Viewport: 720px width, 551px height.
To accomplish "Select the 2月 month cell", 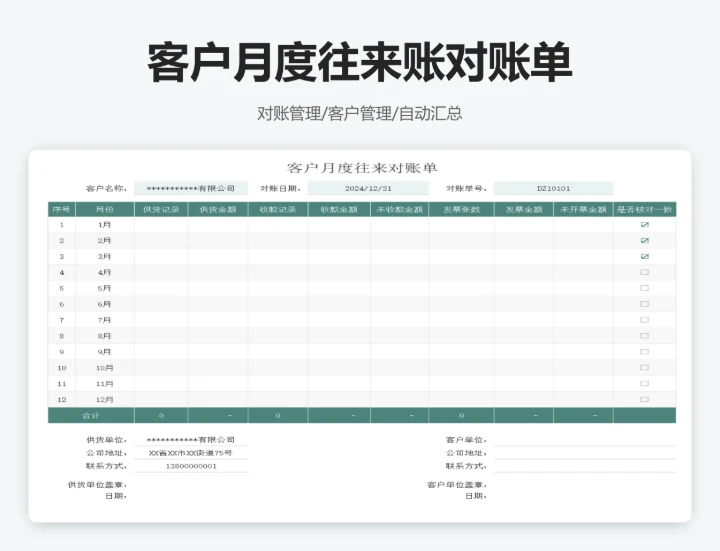I will point(105,241).
